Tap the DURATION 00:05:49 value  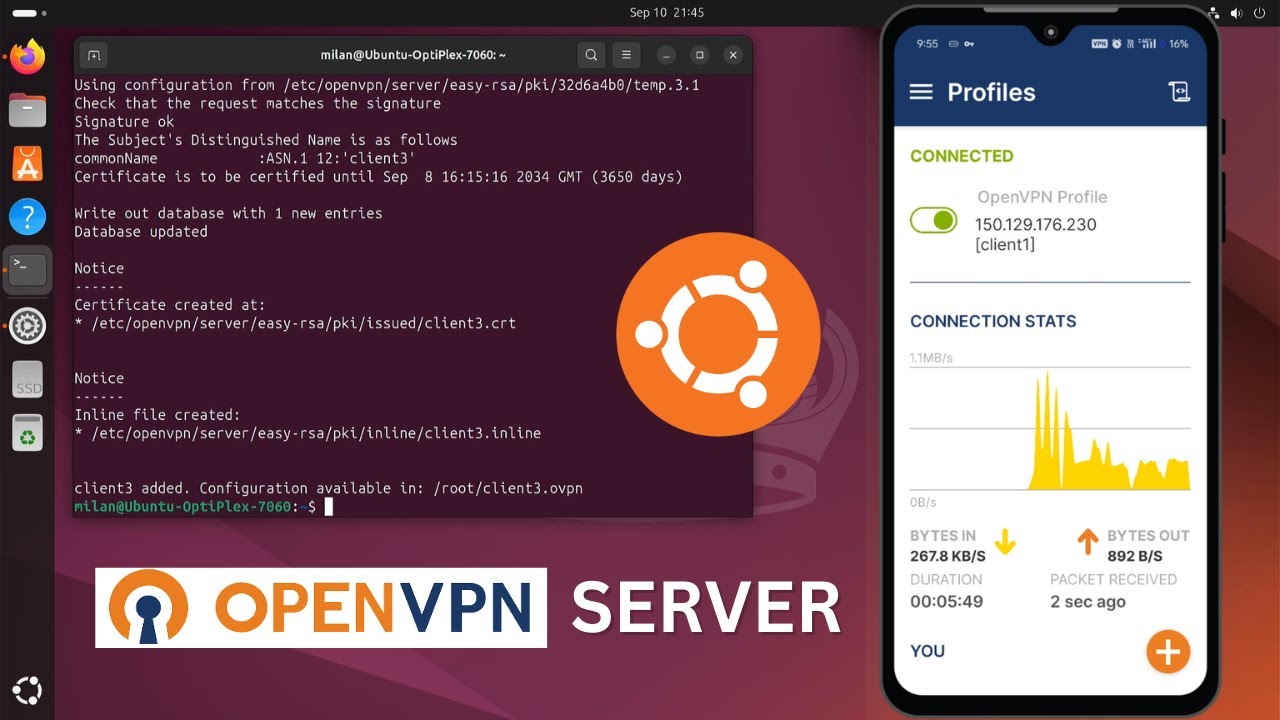coord(946,602)
